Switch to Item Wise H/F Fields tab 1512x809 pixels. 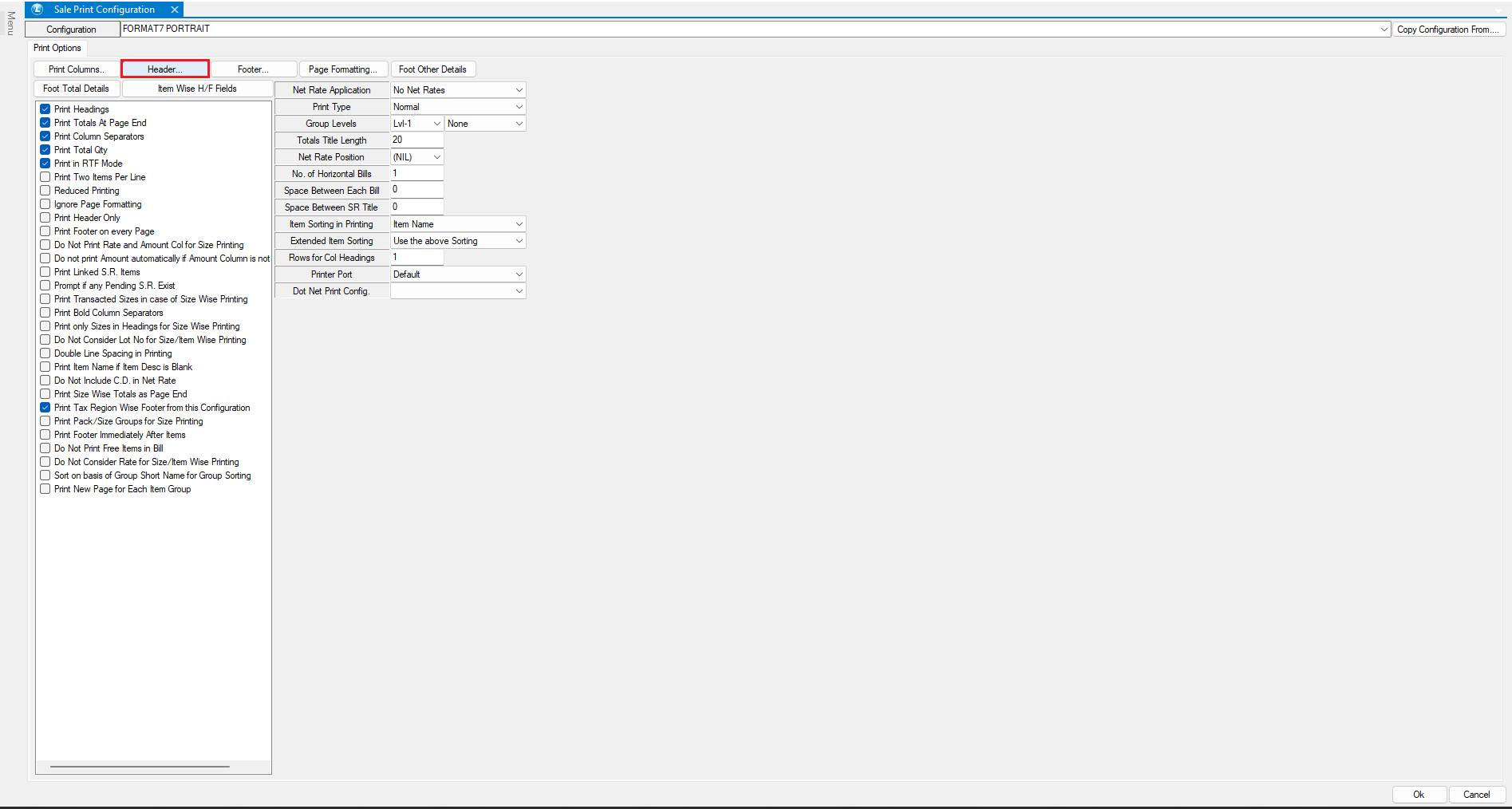(x=197, y=89)
